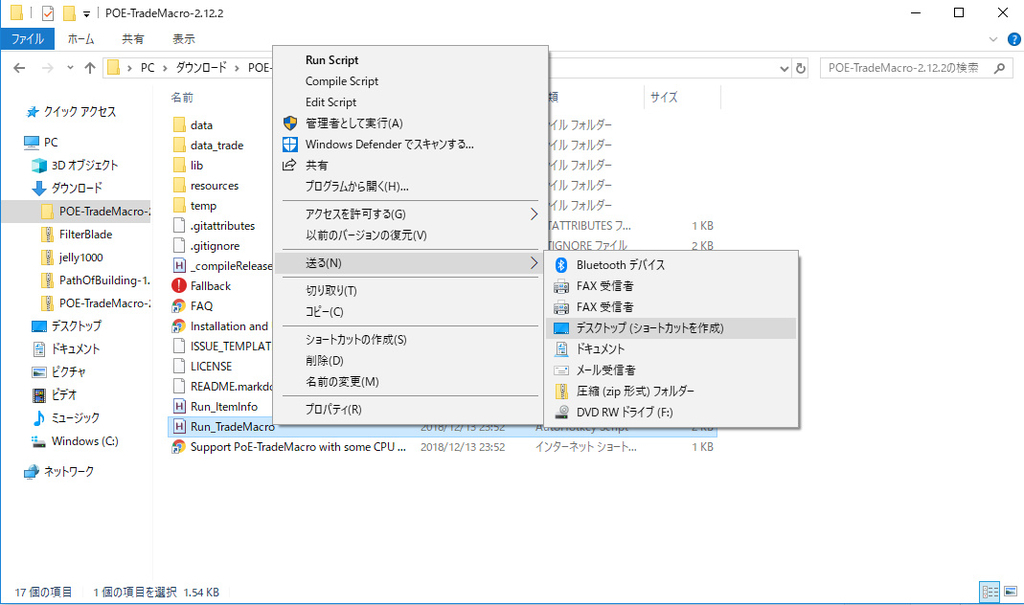The height and width of the screenshot is (605, 1024).
Task: Expand the ribbon chevron
Action: pyautogui.click(x=993, y=39)
